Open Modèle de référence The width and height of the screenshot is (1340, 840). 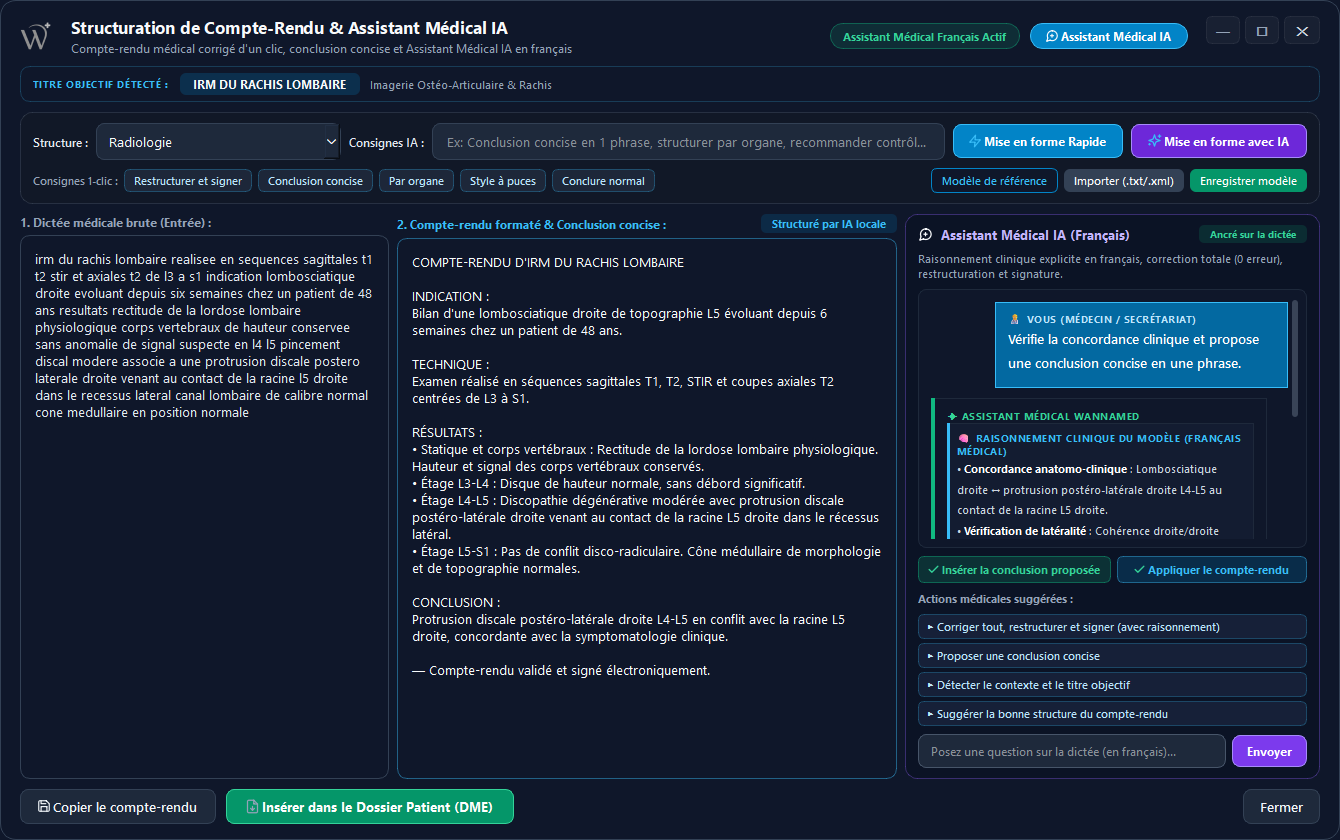994,181
